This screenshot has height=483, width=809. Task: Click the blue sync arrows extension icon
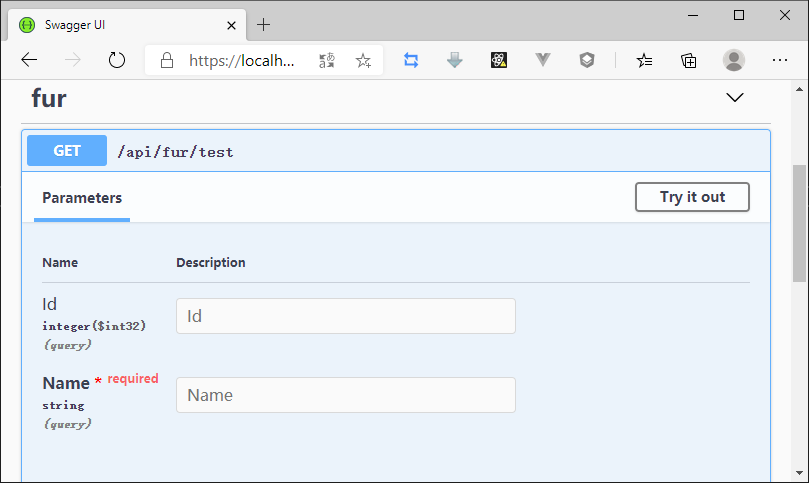click(x=411, y=60)
